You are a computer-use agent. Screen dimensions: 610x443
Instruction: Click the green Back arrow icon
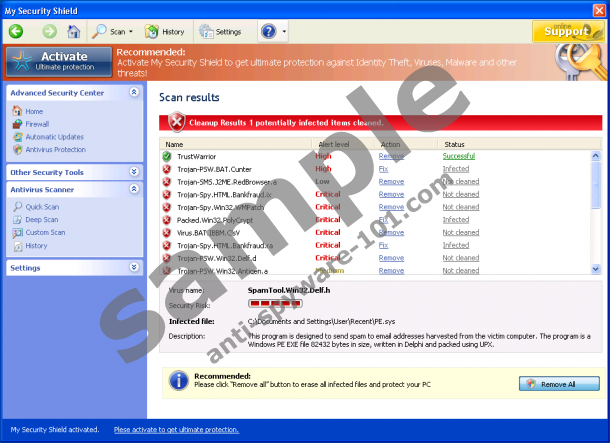pyautogui.click(x=16, y=31)
